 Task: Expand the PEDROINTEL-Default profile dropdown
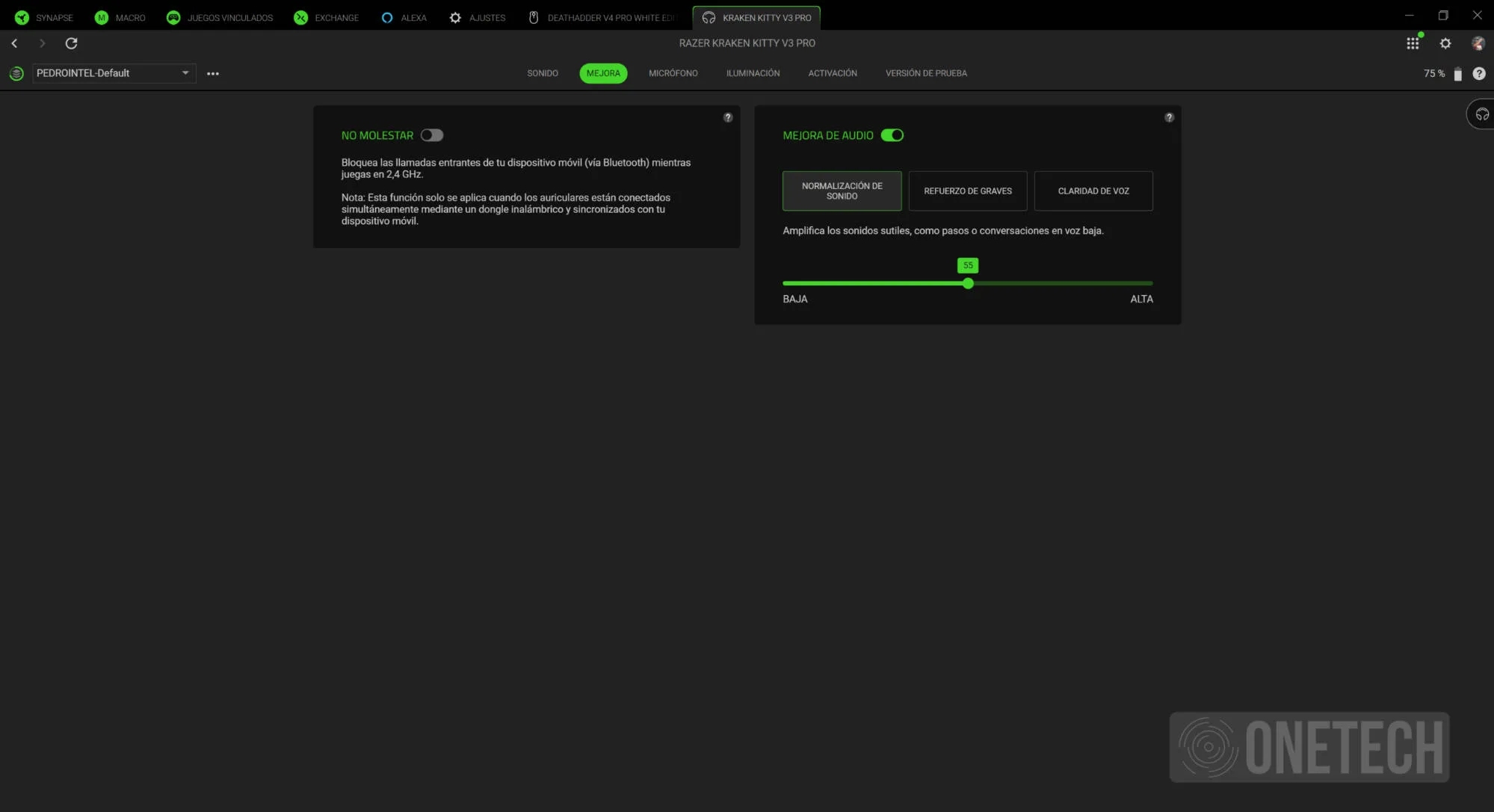point(114,73)
